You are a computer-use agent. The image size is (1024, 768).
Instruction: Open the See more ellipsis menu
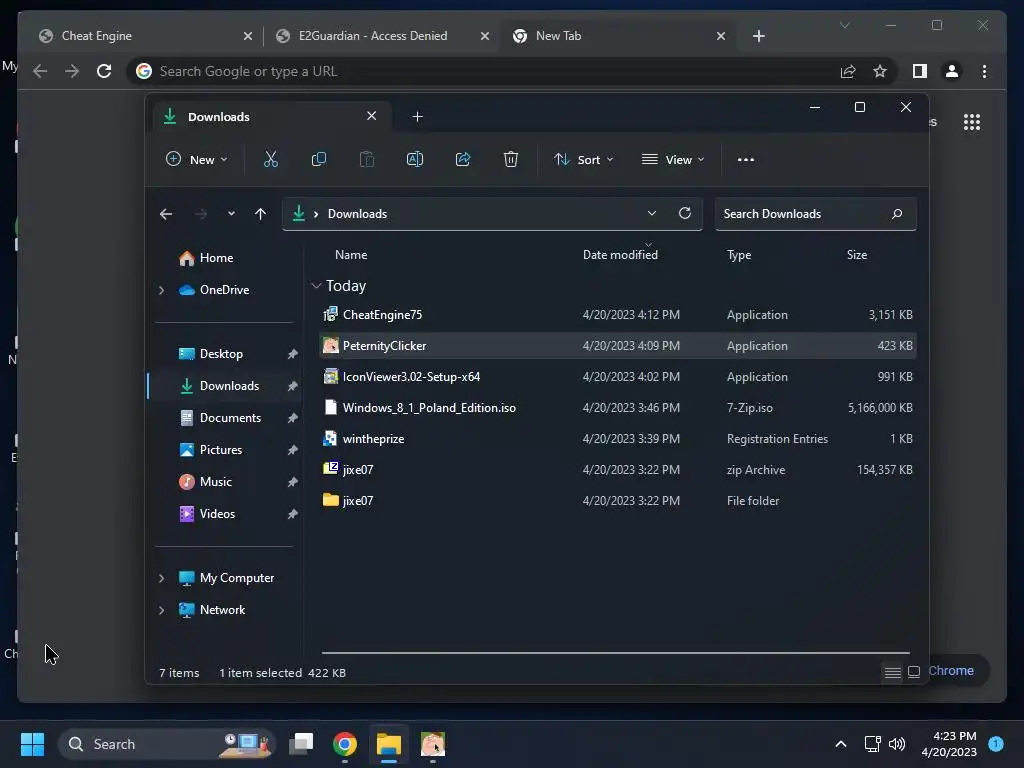click(746, 159)
